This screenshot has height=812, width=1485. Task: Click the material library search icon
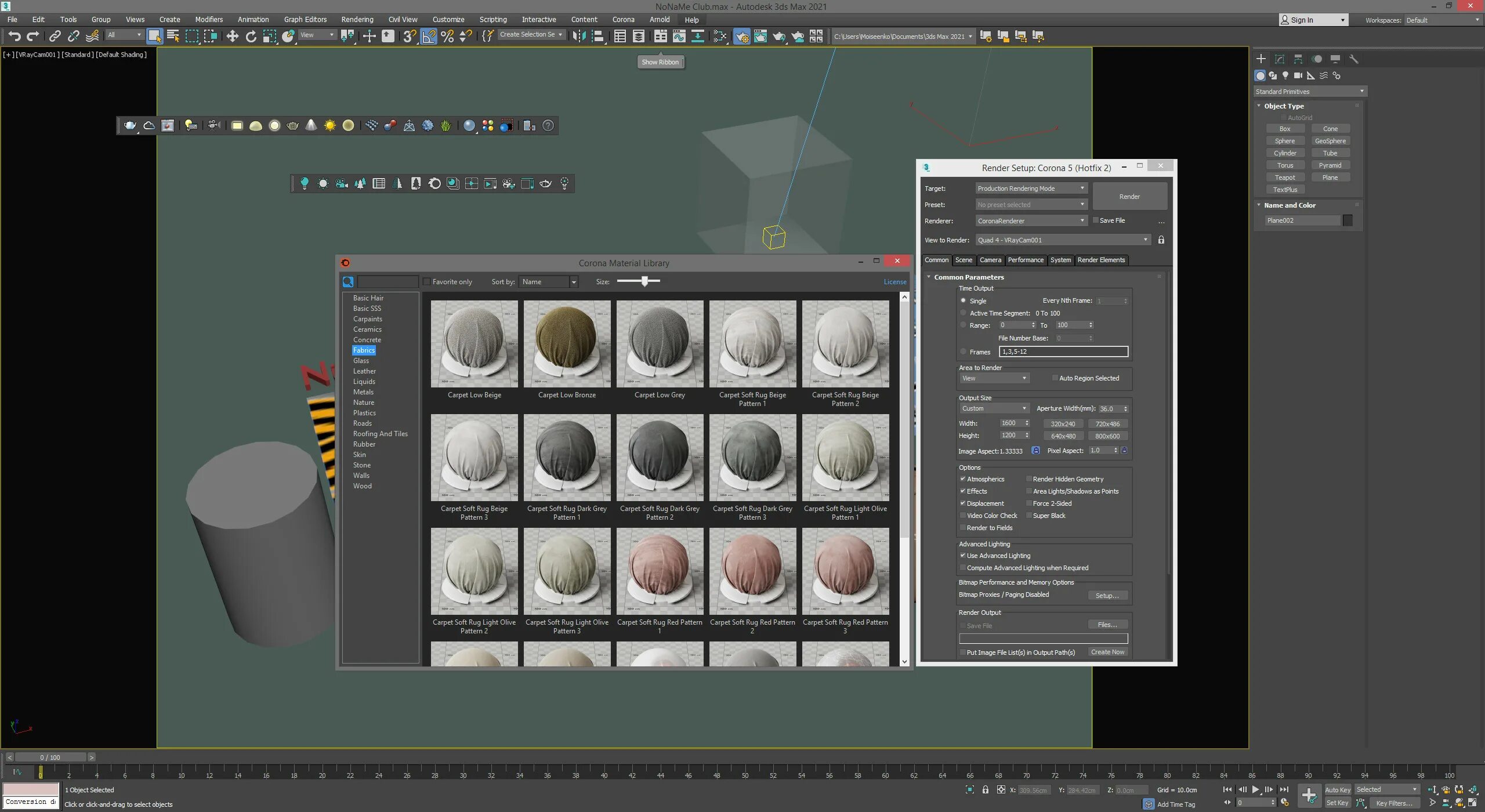pyautogui.click(x=348, y=282)
